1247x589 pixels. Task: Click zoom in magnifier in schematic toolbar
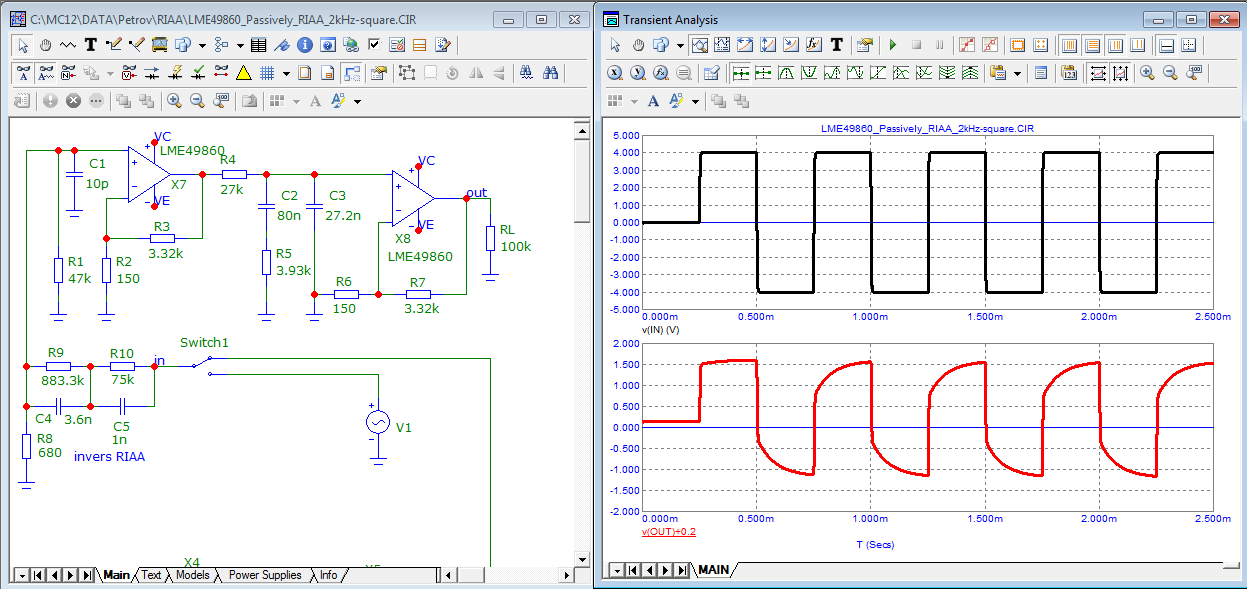(174, 101)
